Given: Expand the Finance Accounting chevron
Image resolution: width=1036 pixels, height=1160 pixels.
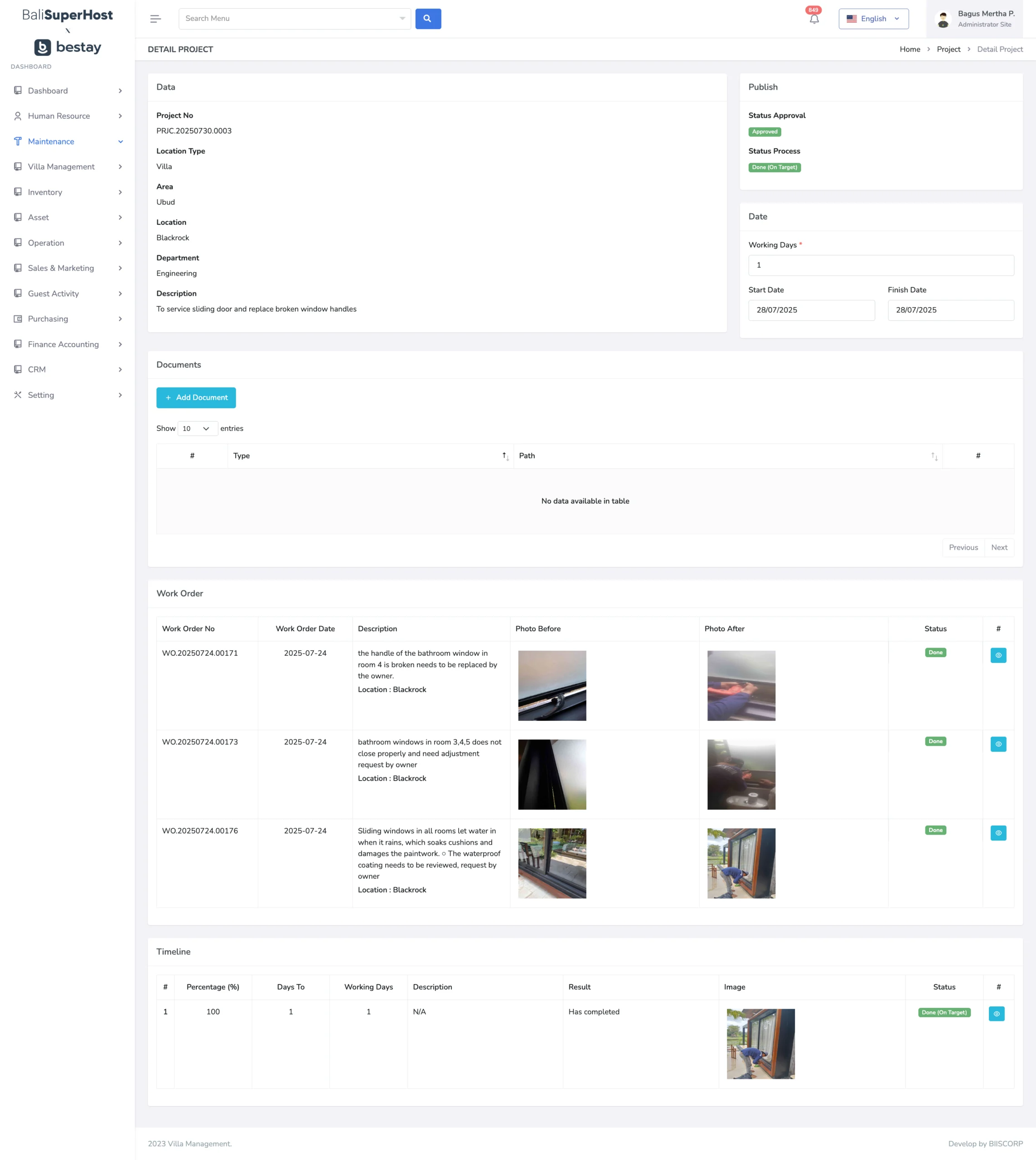Looking at the screenshot, I should click(x=120, y=344).
